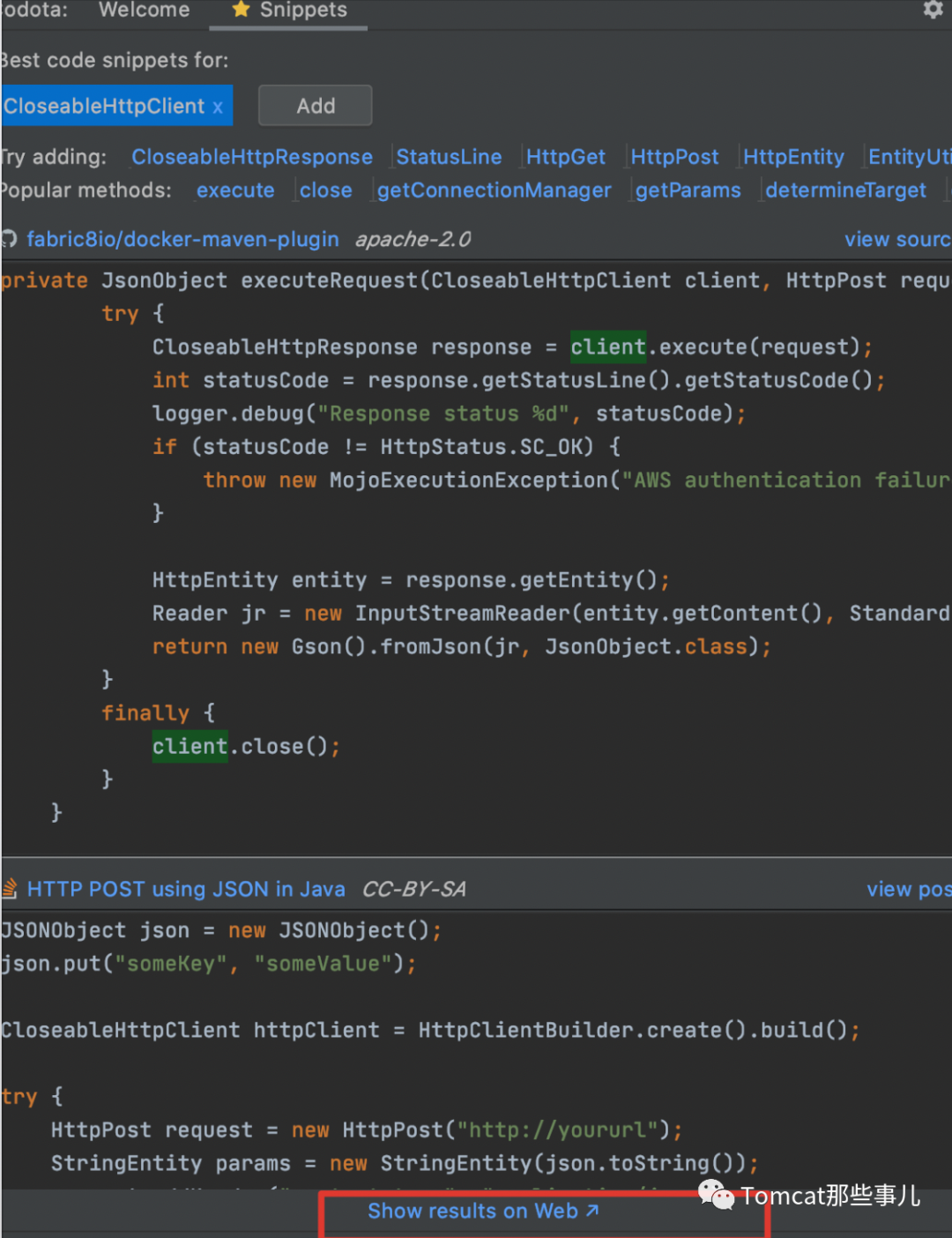This screenshot has height=1238, width=952.
Task: Select the execute popular method
Action: [235, 190]
